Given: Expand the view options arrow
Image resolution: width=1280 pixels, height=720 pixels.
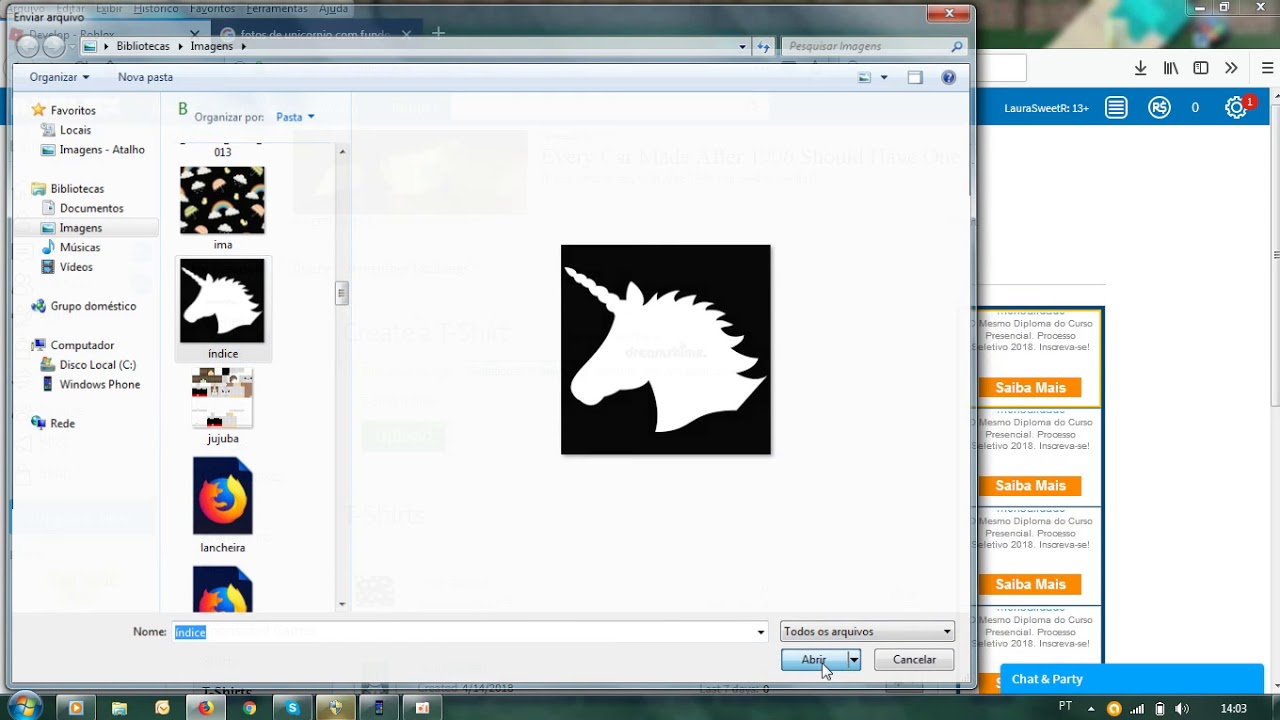Looking at the screenshot, I should coord(884,77).
